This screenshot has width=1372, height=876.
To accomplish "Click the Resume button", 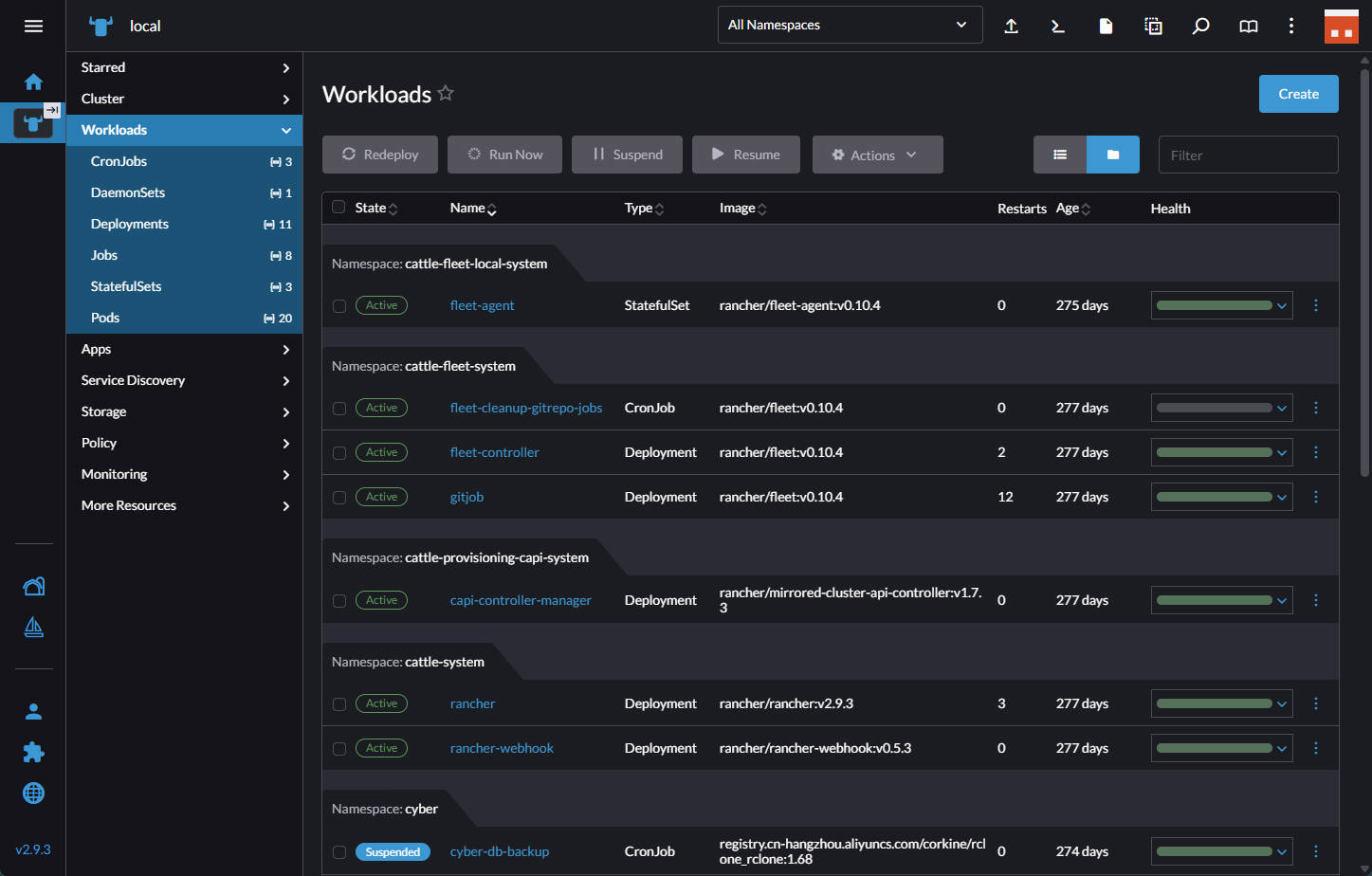I will [746, 155].
